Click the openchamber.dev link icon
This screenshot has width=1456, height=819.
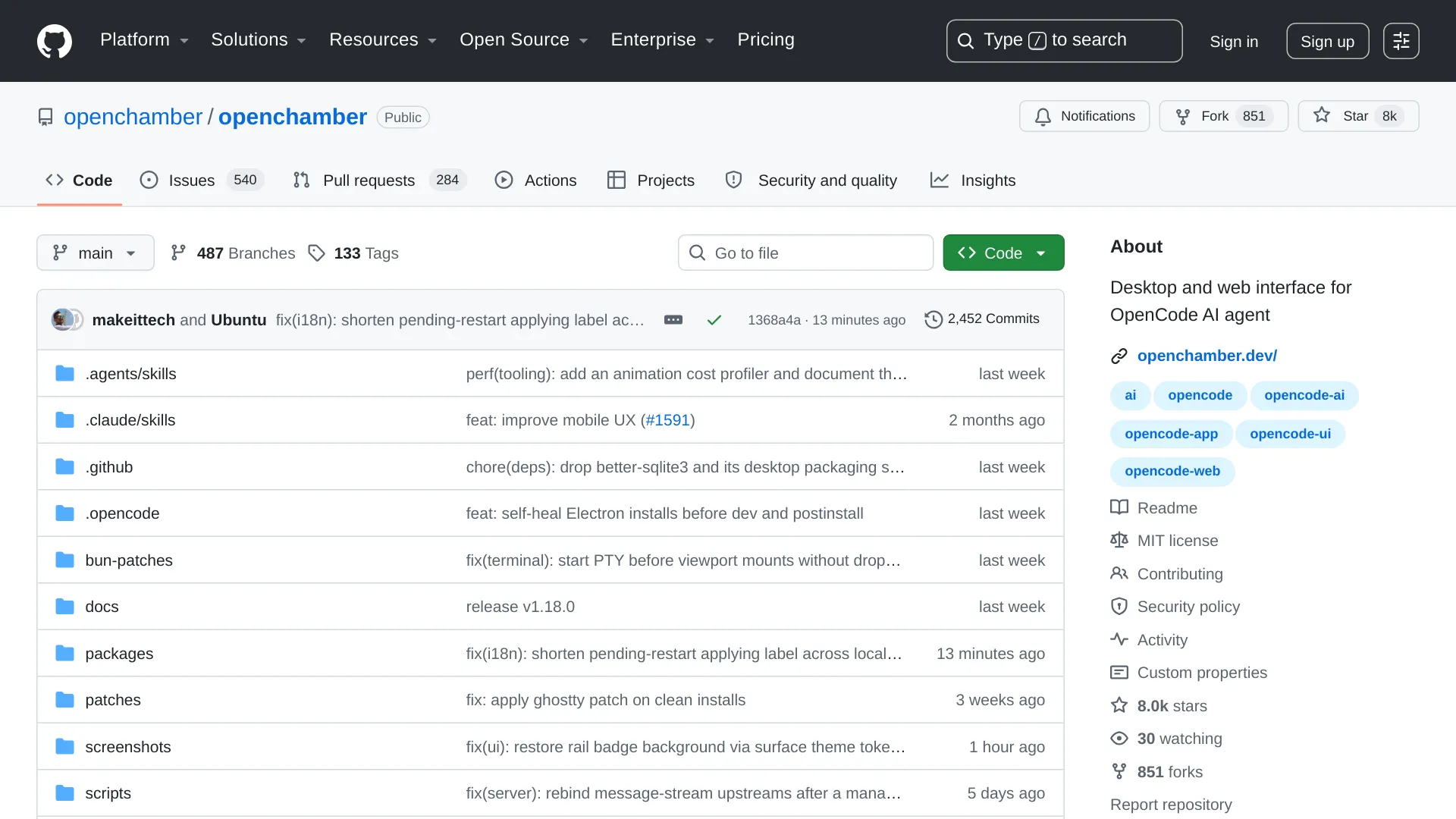(x=1119, y=356)
